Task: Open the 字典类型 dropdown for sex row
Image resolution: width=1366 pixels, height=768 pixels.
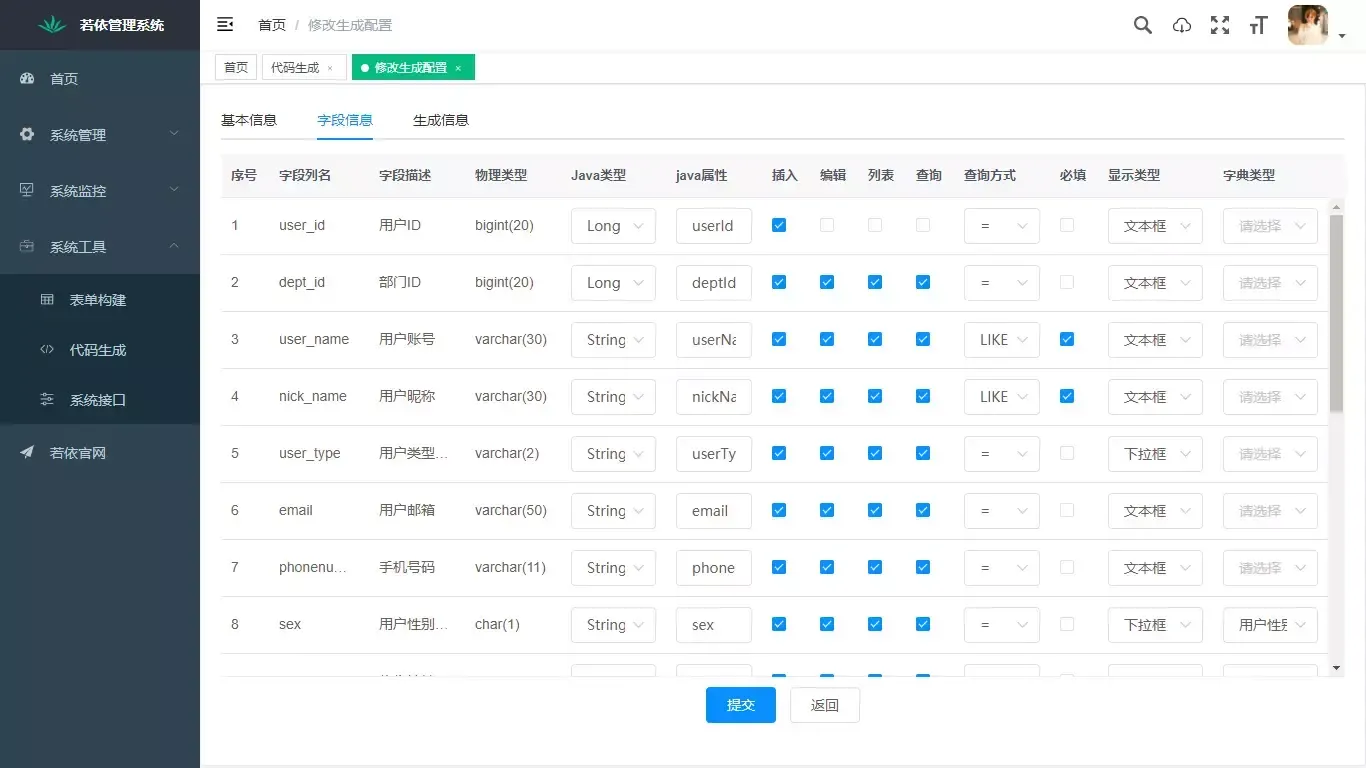Action: (x=1269, y=624)
